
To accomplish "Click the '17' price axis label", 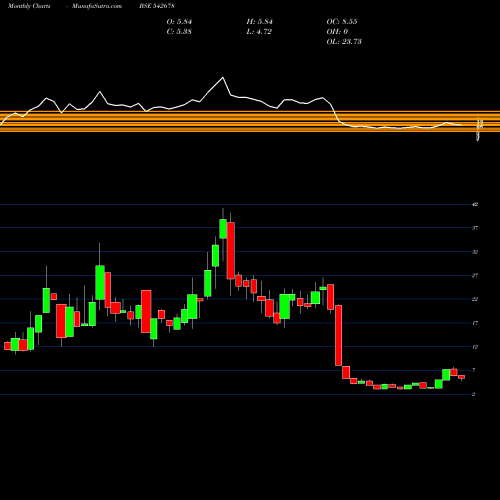I will [475, 323].
